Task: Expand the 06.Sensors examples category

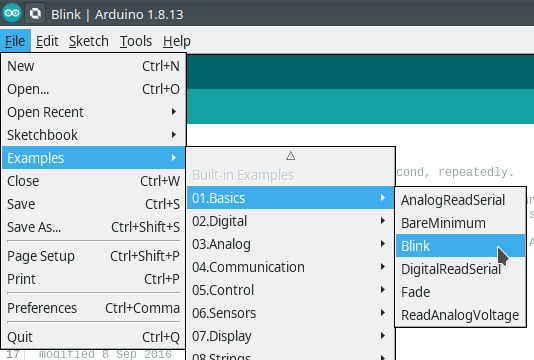Action: tap(290, 313)
